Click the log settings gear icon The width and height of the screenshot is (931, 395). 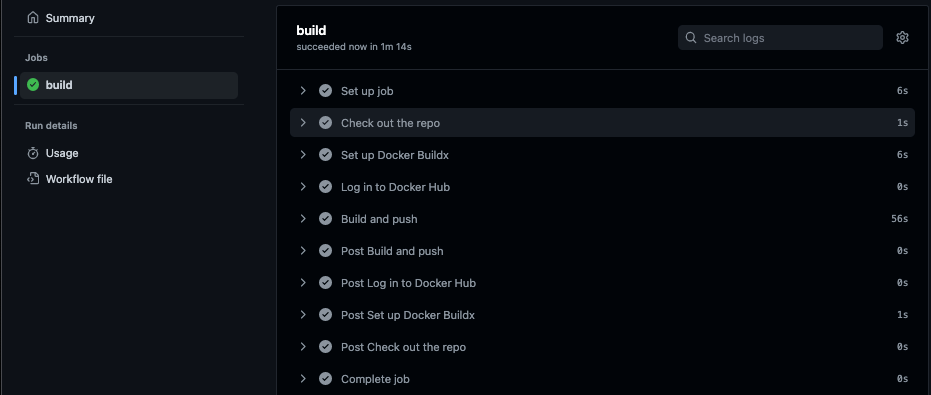(902, 37)
